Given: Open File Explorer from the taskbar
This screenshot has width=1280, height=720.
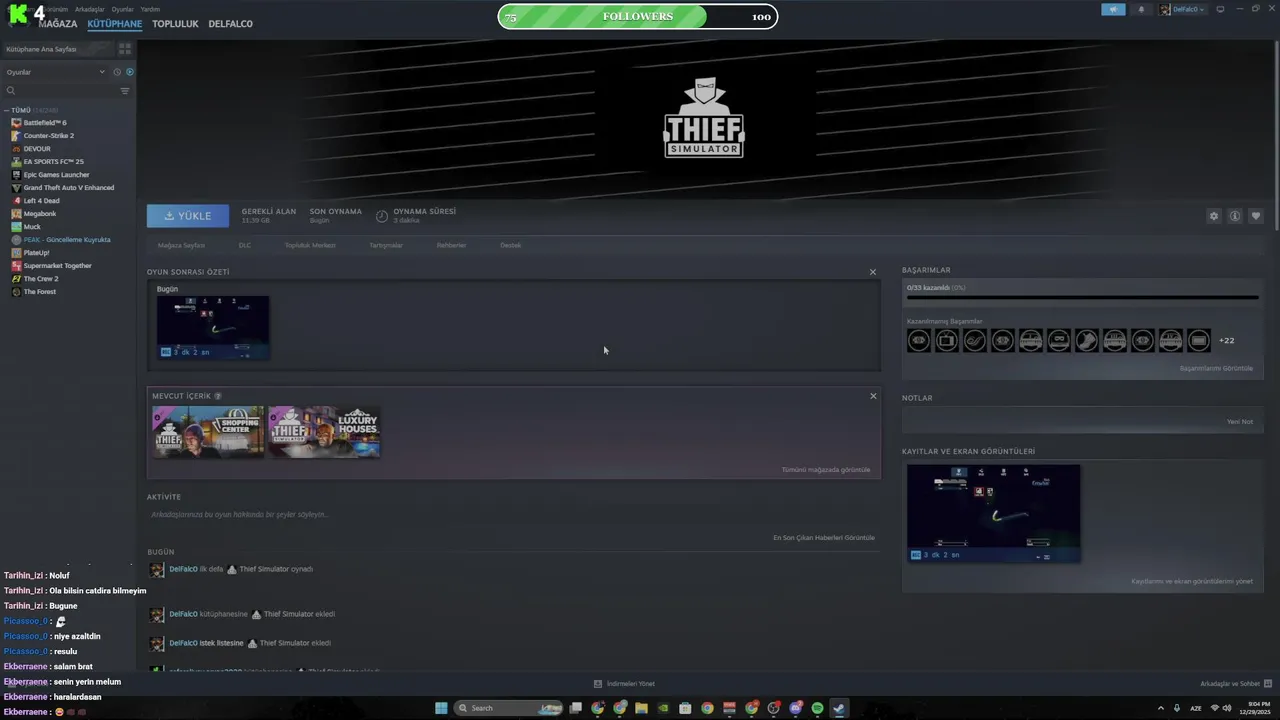Looking at the screenshot, I should (641, 708).
